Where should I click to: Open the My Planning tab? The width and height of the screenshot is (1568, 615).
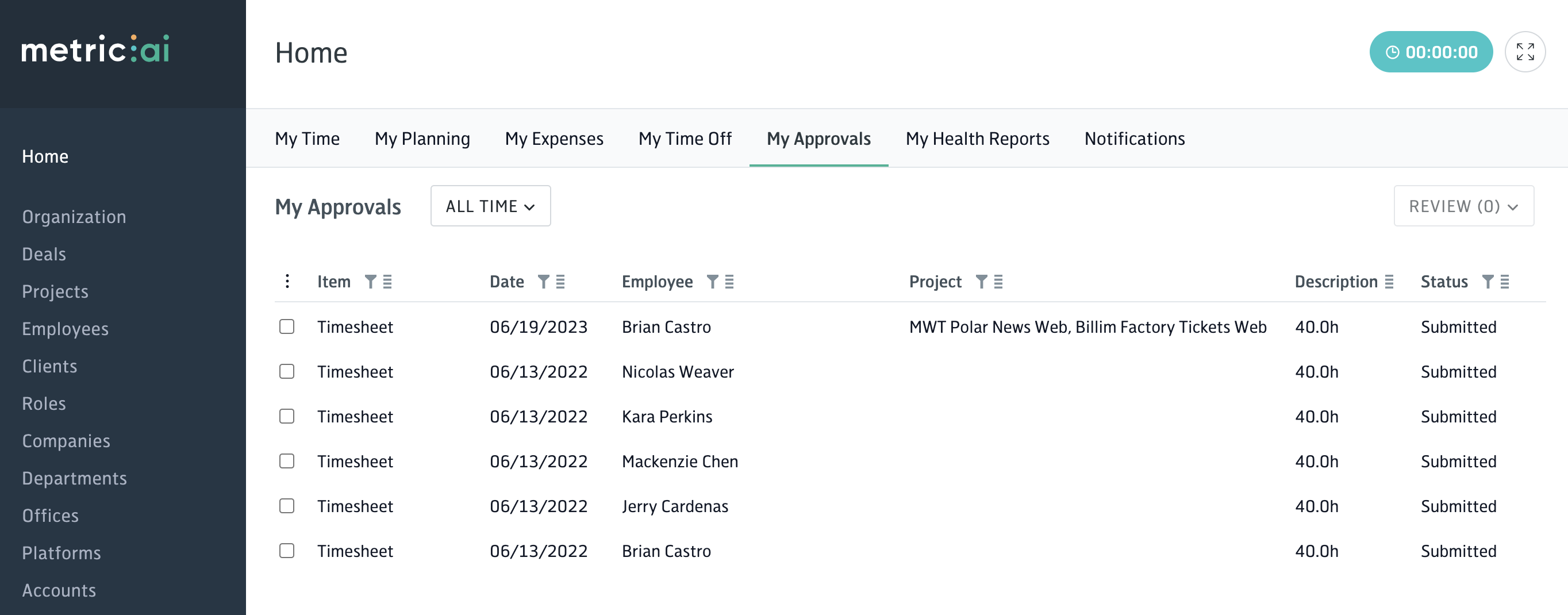(x=422, y=139)
